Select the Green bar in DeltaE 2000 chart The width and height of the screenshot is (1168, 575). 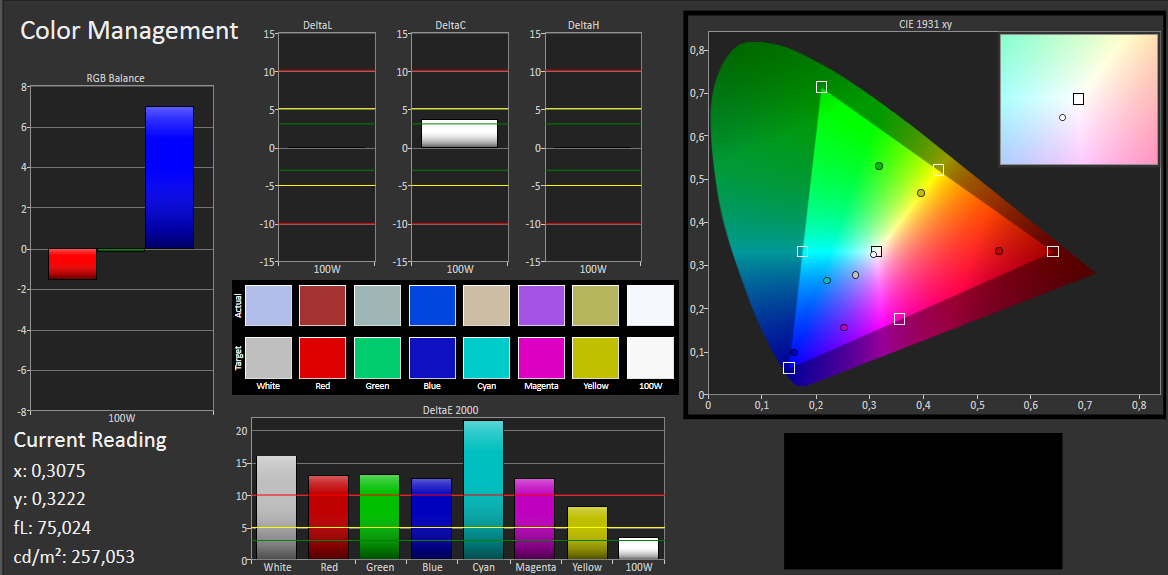click(380, 517)
